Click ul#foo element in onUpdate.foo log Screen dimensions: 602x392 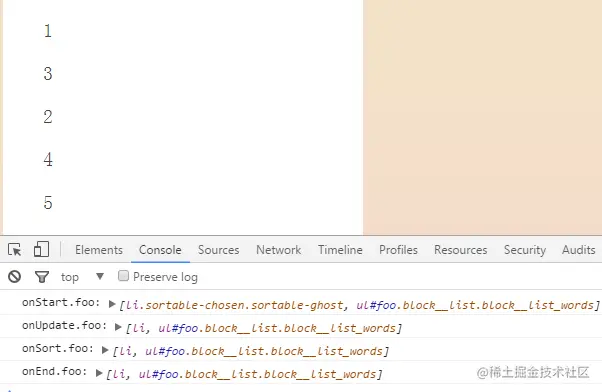pyautogui.click(x=277, y=328)
